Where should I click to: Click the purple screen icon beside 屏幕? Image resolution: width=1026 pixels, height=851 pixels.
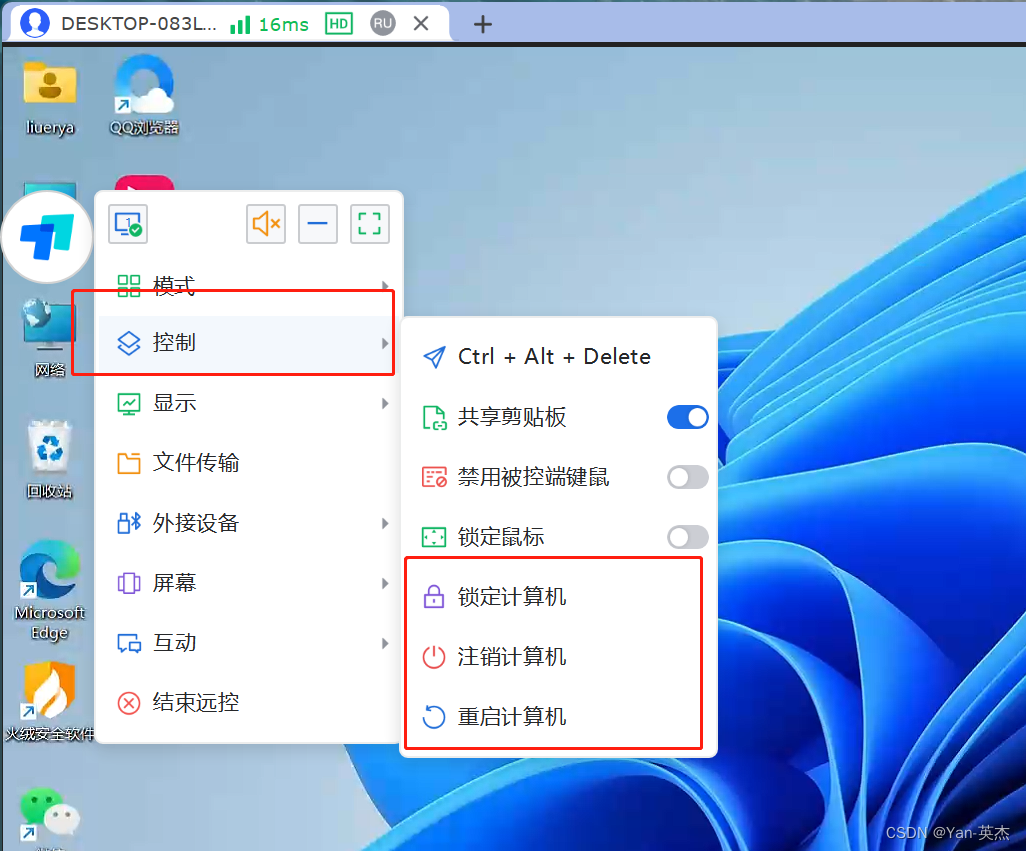click(129, 583)
